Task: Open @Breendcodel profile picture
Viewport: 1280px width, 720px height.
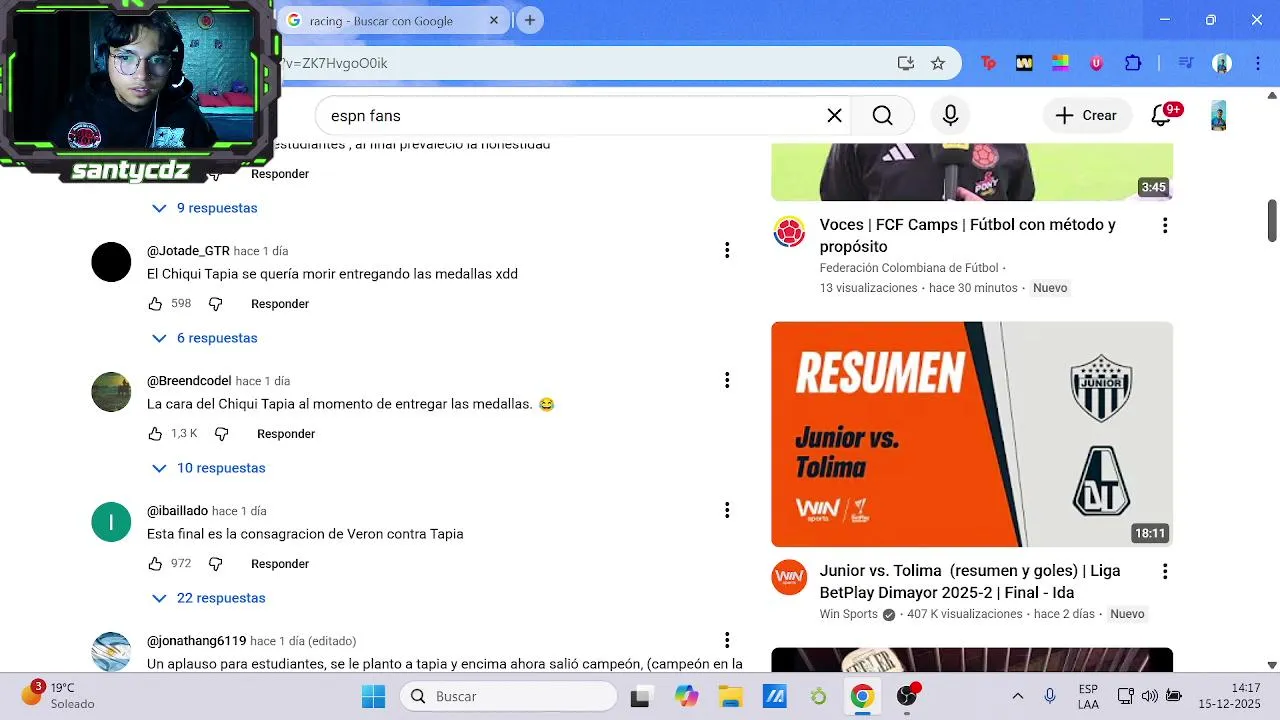Action: 111,392
